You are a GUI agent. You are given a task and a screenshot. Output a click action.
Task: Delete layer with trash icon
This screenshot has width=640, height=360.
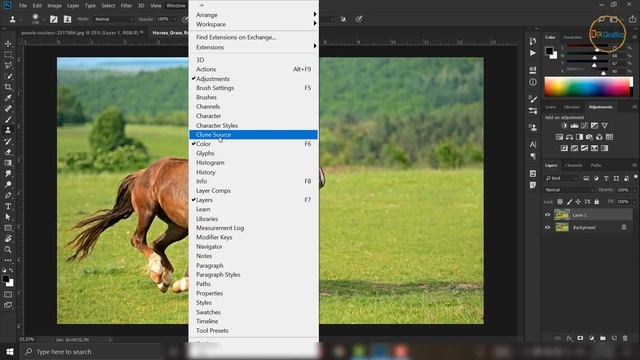(x=625, y=338)
